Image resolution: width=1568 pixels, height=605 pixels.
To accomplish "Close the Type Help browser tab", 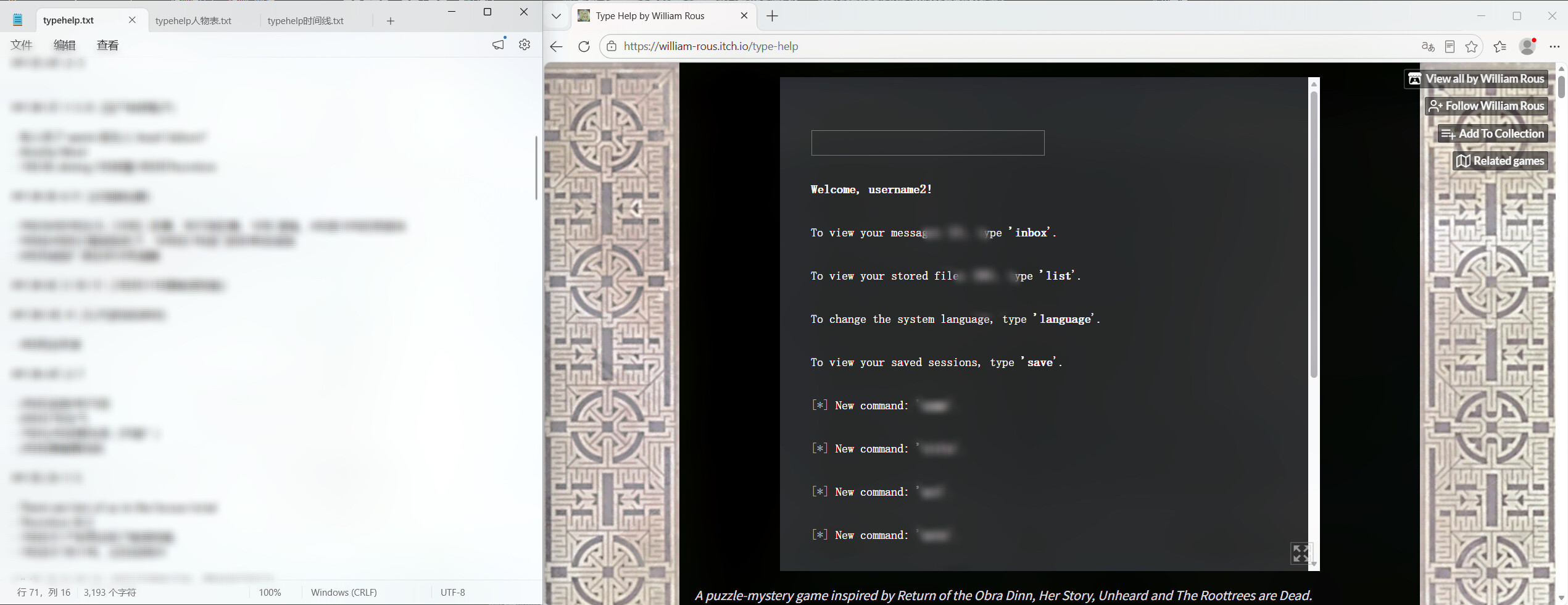I will (x=744, y=15).
